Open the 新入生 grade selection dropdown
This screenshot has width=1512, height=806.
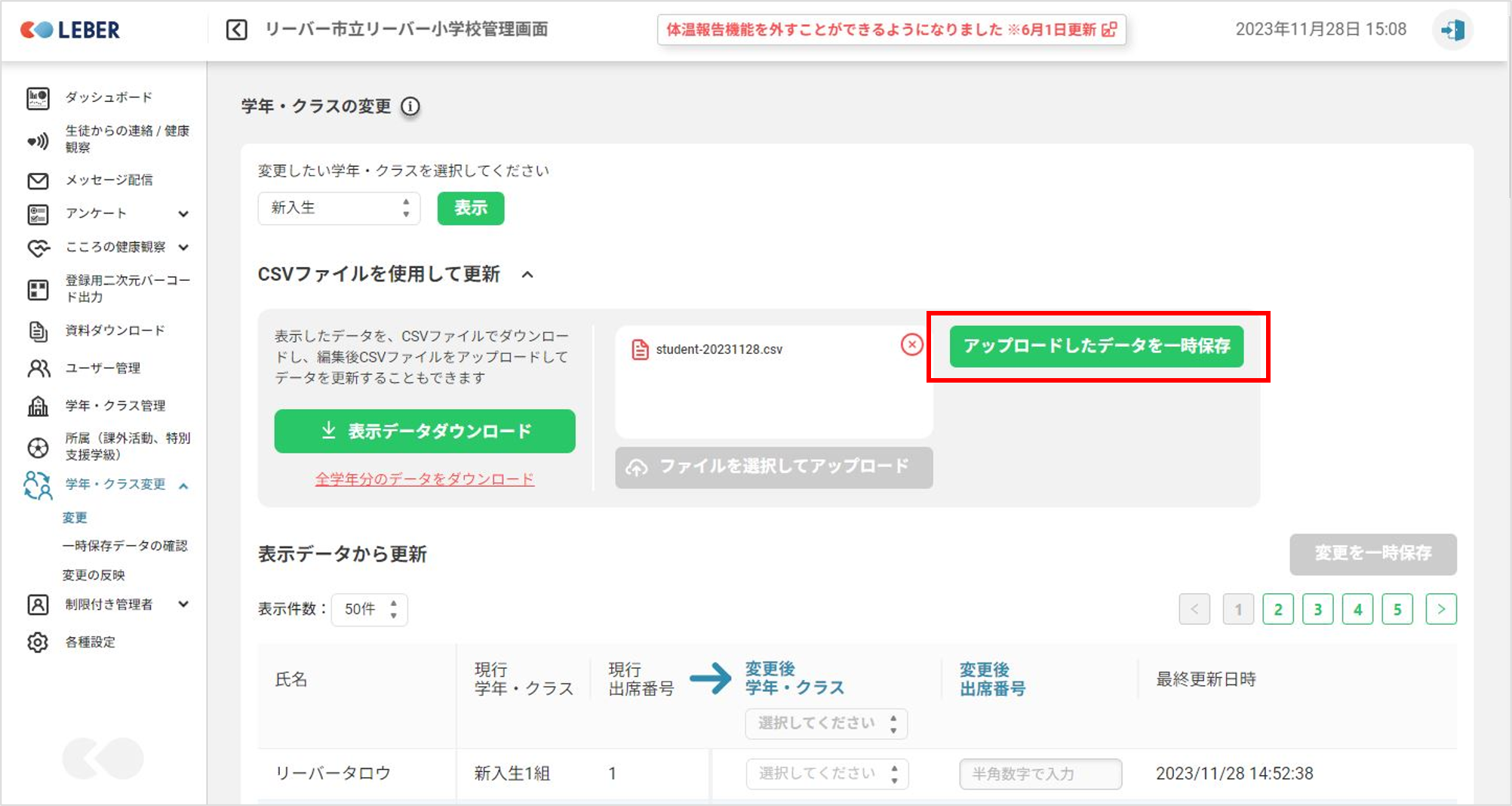point(339,208)
